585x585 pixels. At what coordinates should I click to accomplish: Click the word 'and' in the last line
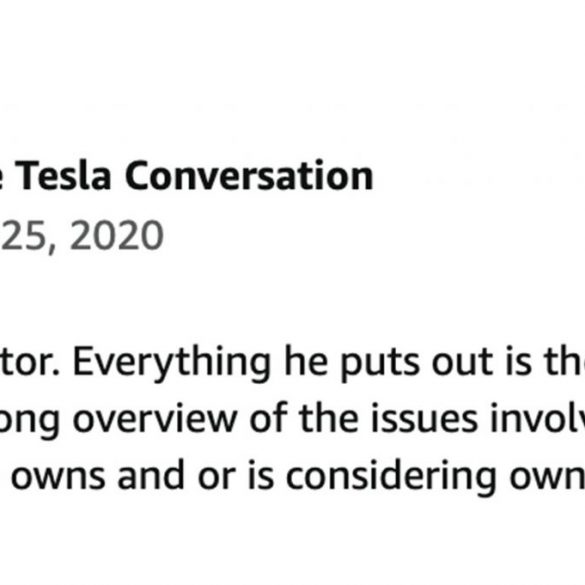[151, 475]
